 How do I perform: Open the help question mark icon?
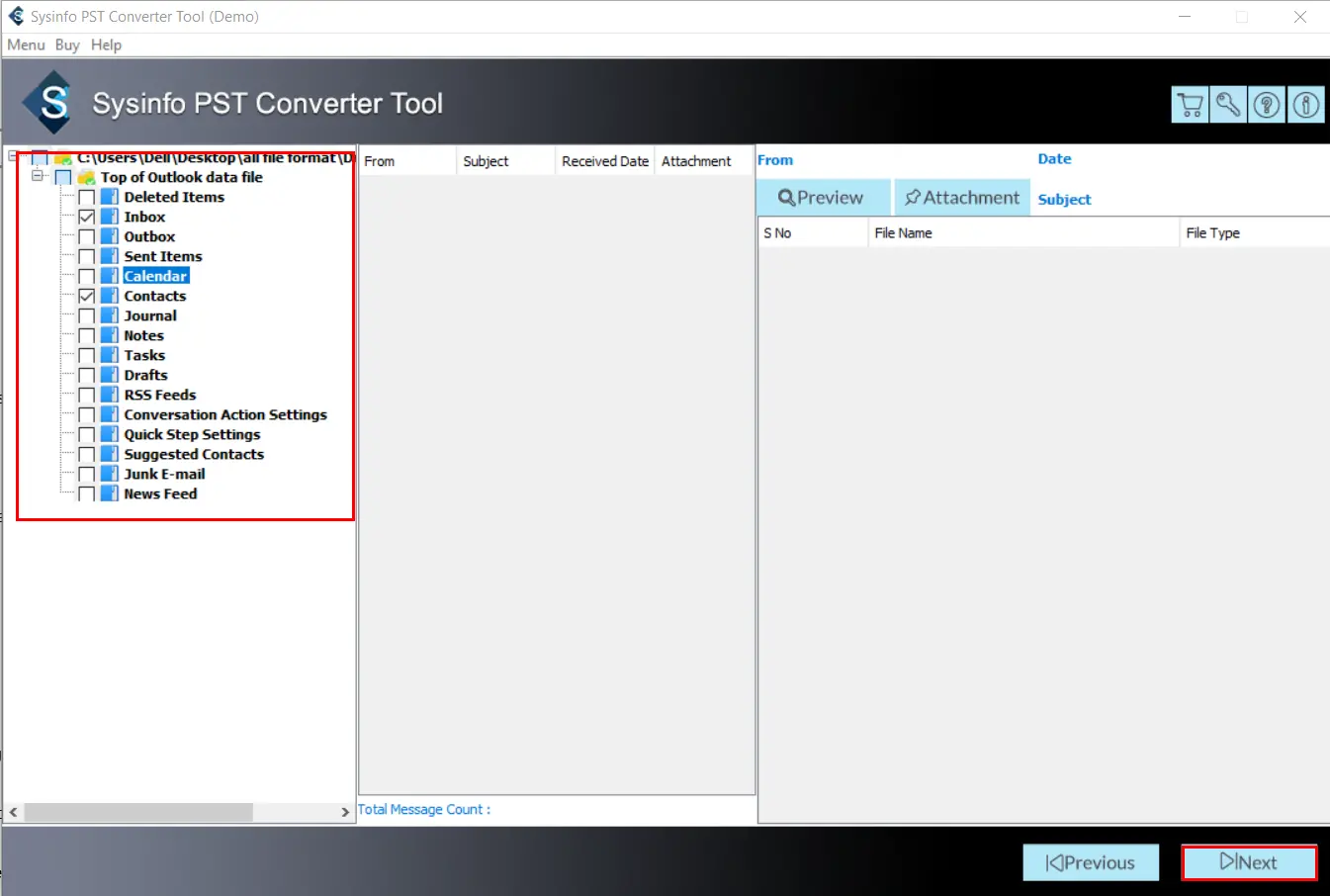(1267, 105)
